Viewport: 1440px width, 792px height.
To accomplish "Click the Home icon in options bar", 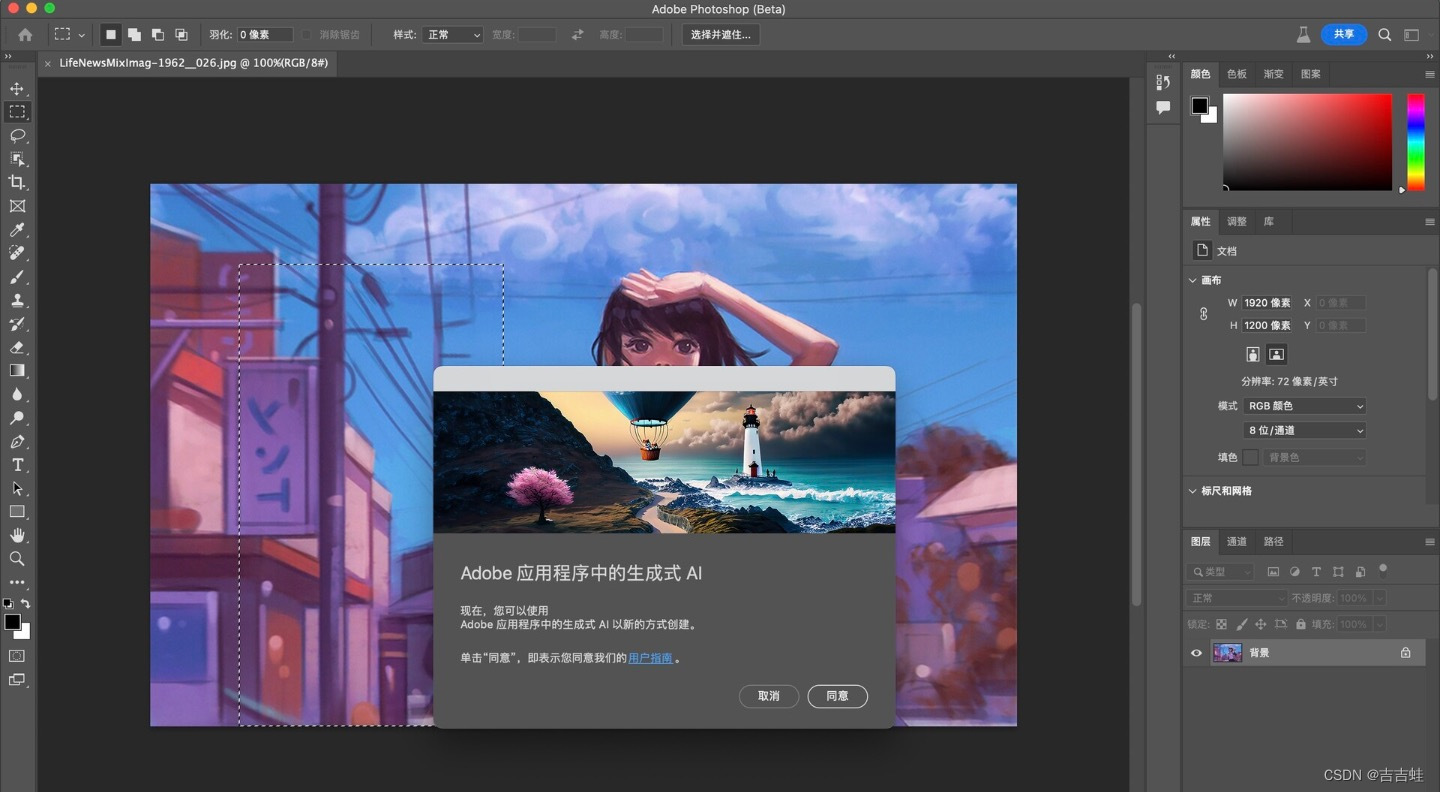I will 25,34.
